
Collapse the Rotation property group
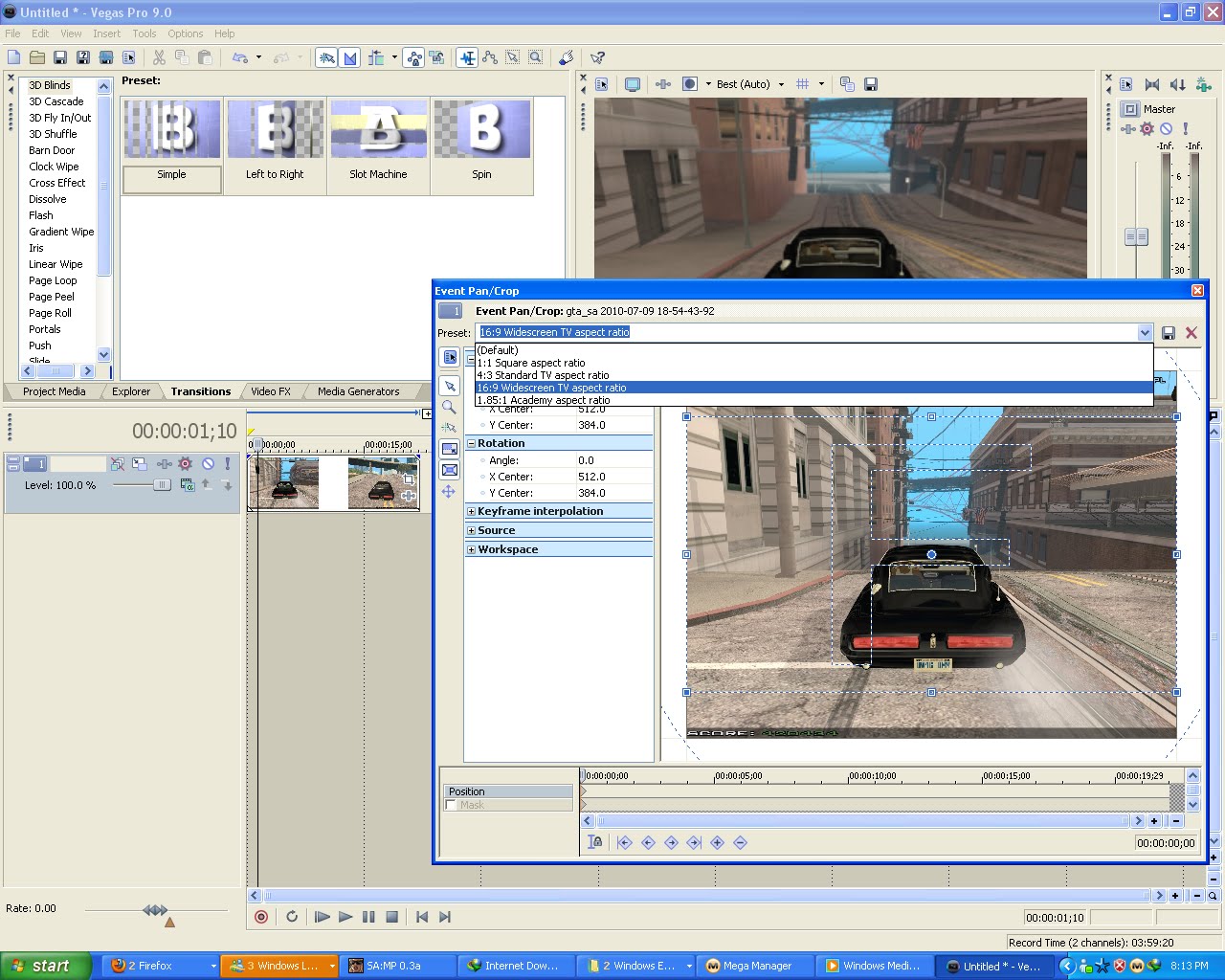(x=471, y=443)
